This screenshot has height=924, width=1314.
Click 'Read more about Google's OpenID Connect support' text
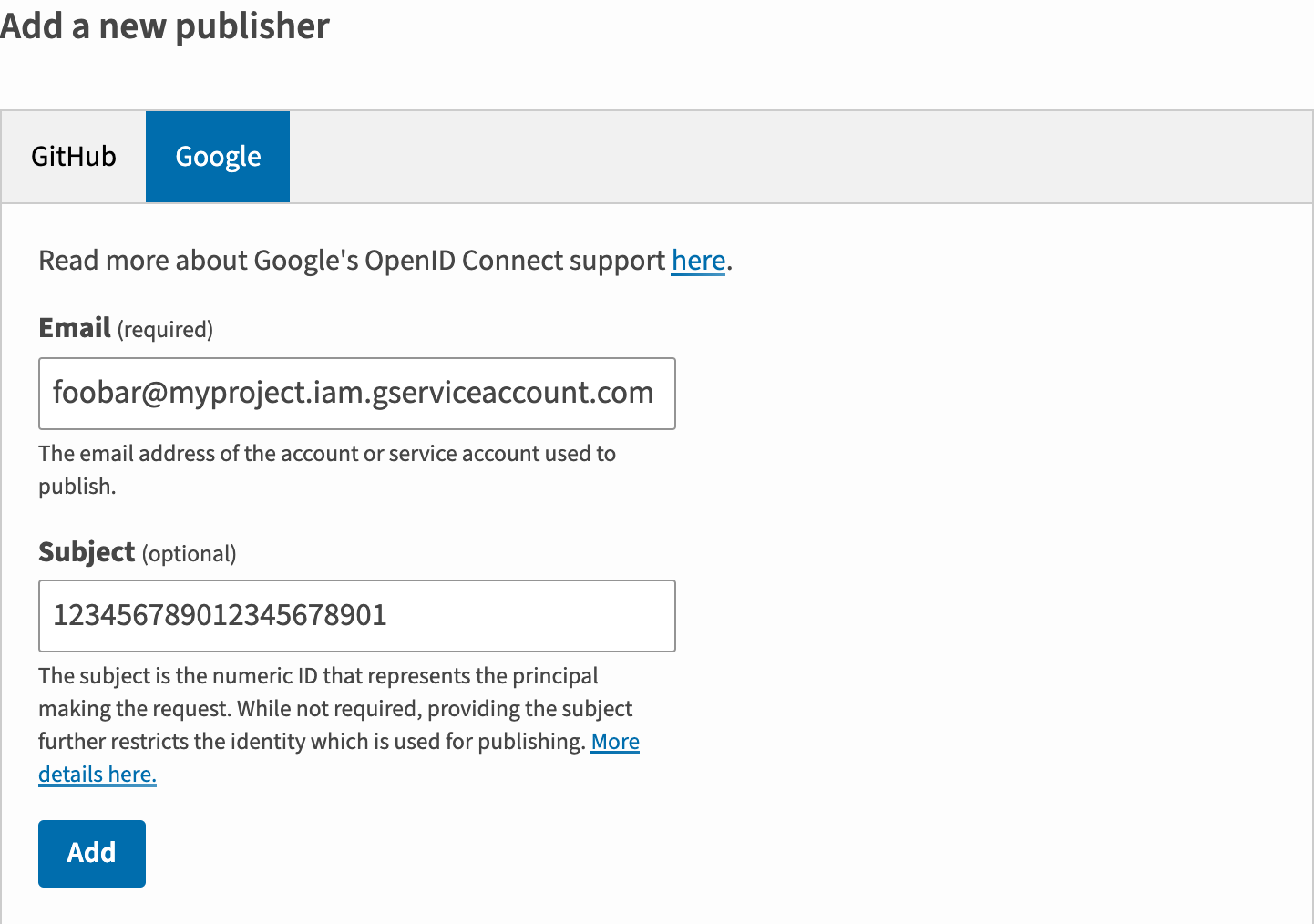pyautogui.click(x=352, y=261)
